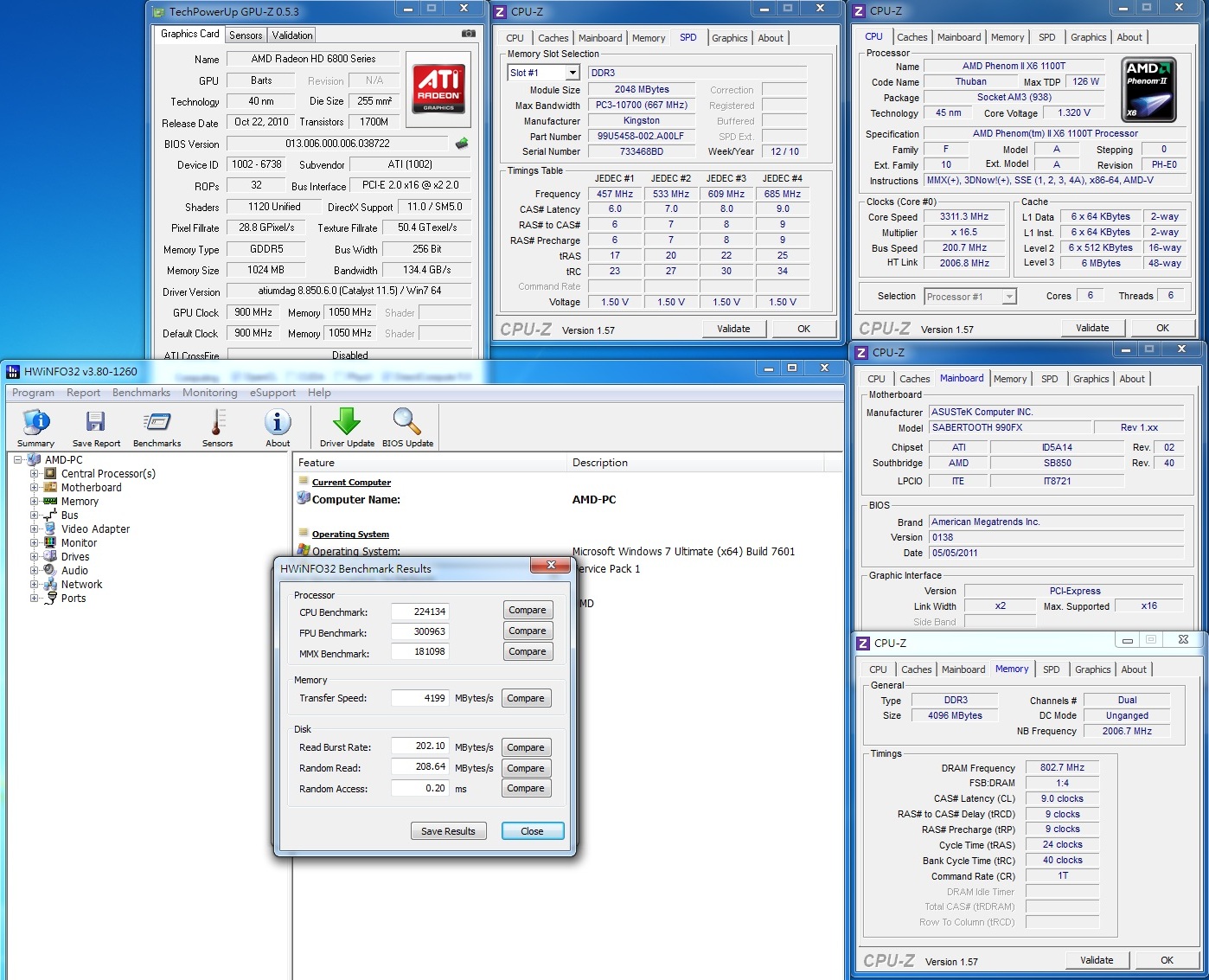Collapse the AMD-PC root tree node
The height and width of the screenshot is (980, 1209).
(x=18, y=460)
